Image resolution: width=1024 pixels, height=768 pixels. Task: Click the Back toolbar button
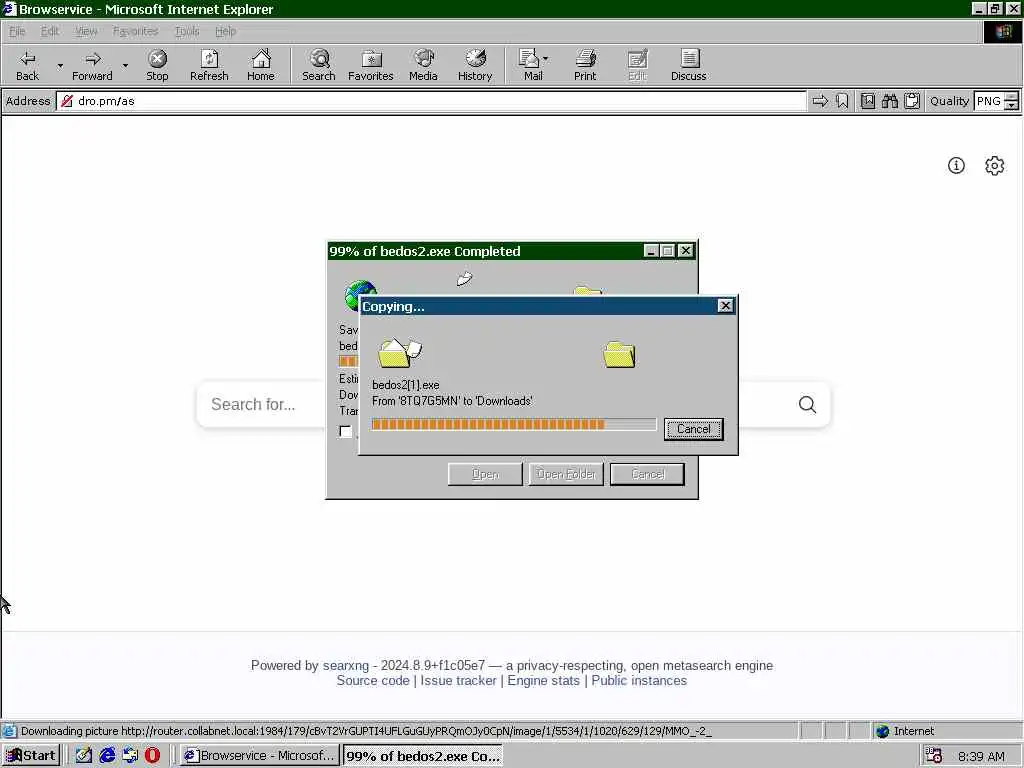pyautogui.click(x=27, y=65)
